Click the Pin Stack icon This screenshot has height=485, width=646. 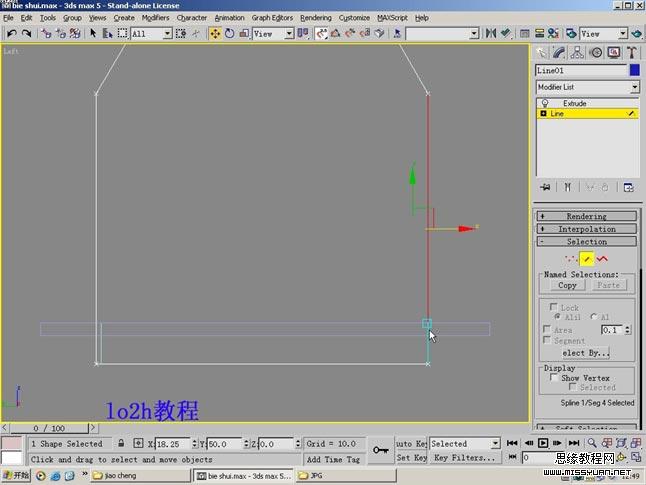[545, 187]
